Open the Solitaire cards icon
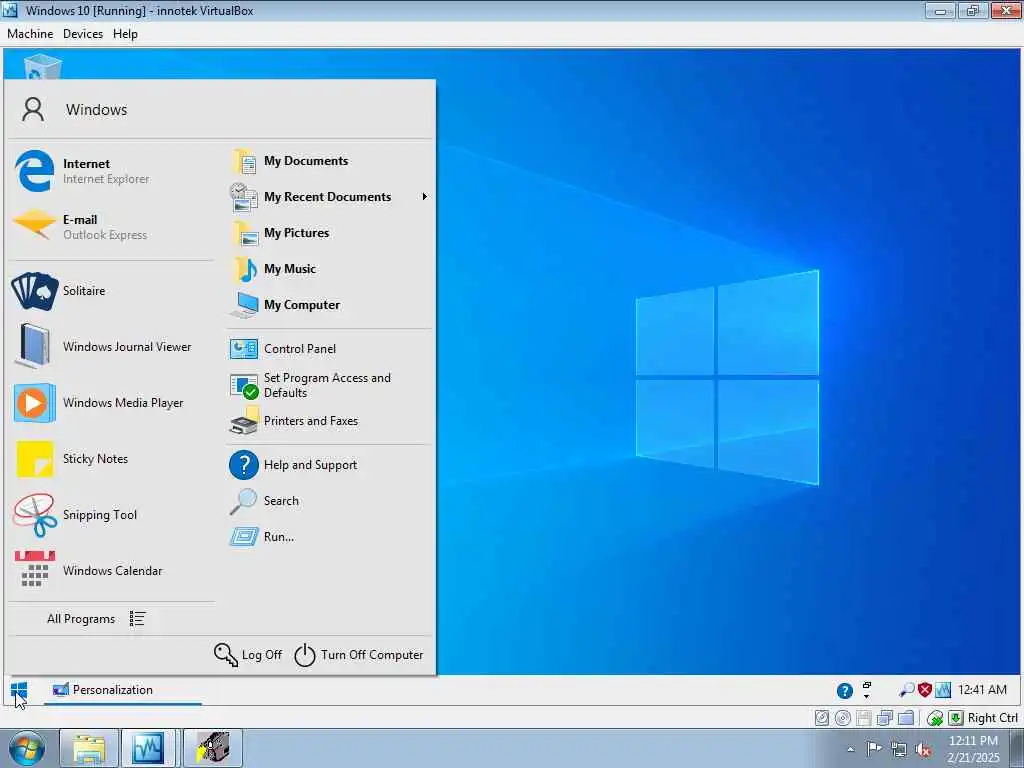 click(35, 291)
